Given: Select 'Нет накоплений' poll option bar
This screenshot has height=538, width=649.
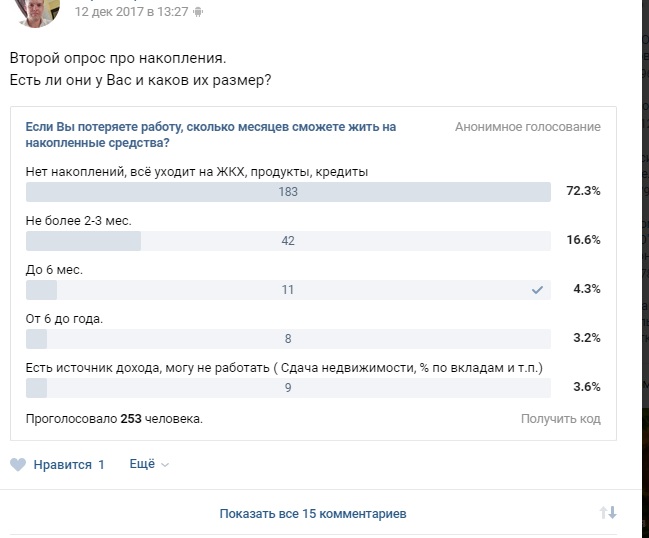Looking at the screenshot, I should point(288,192).
